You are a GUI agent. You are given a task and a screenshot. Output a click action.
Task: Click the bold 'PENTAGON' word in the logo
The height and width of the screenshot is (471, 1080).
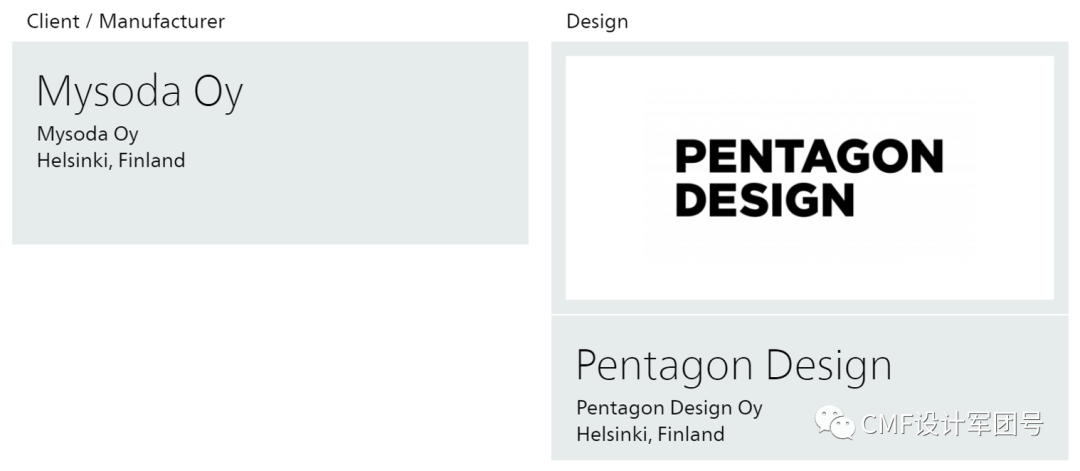(809, 156)
